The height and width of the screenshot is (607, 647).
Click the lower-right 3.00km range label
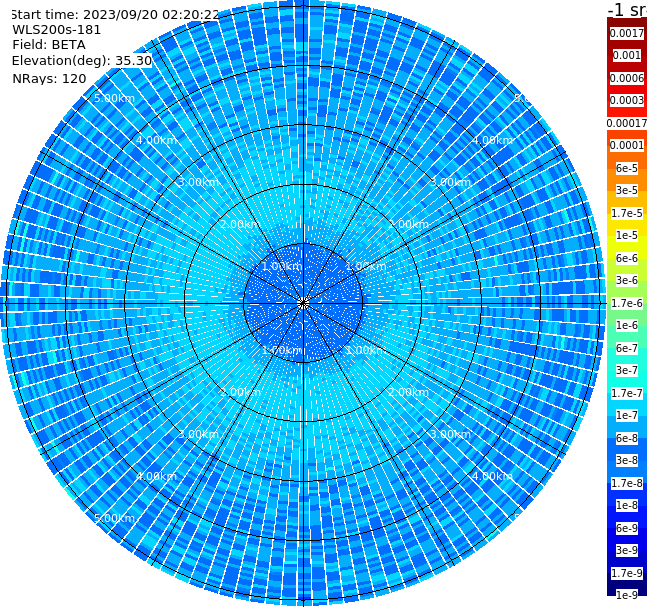click(x=450, y=434)
